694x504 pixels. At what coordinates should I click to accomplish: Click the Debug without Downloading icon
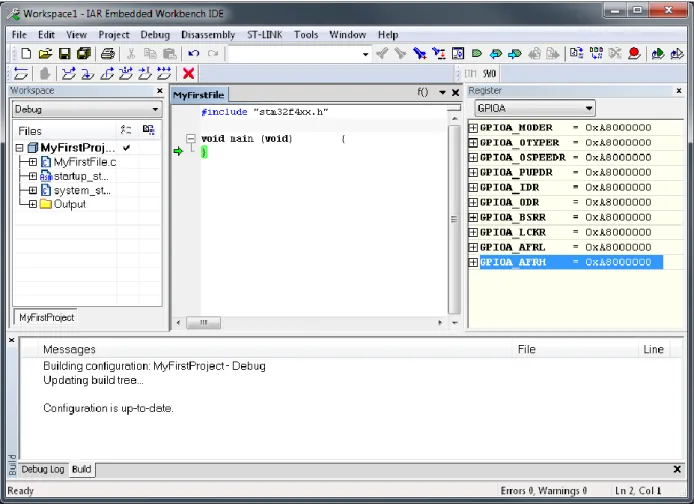click(677, 54)
